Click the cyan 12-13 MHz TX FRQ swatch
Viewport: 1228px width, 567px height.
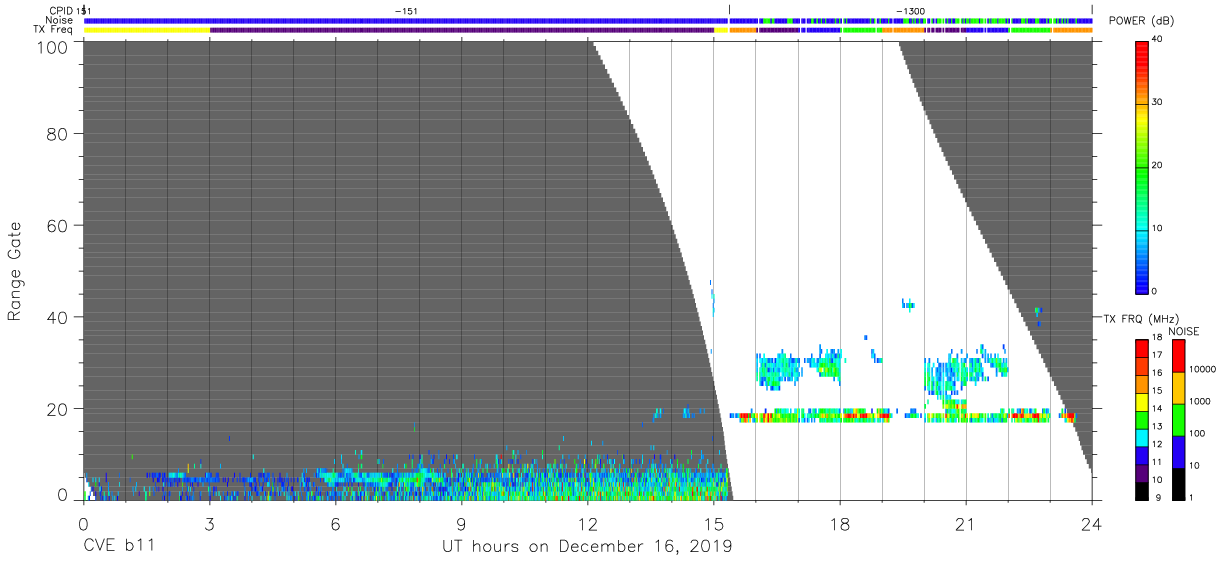[1143, 438]
